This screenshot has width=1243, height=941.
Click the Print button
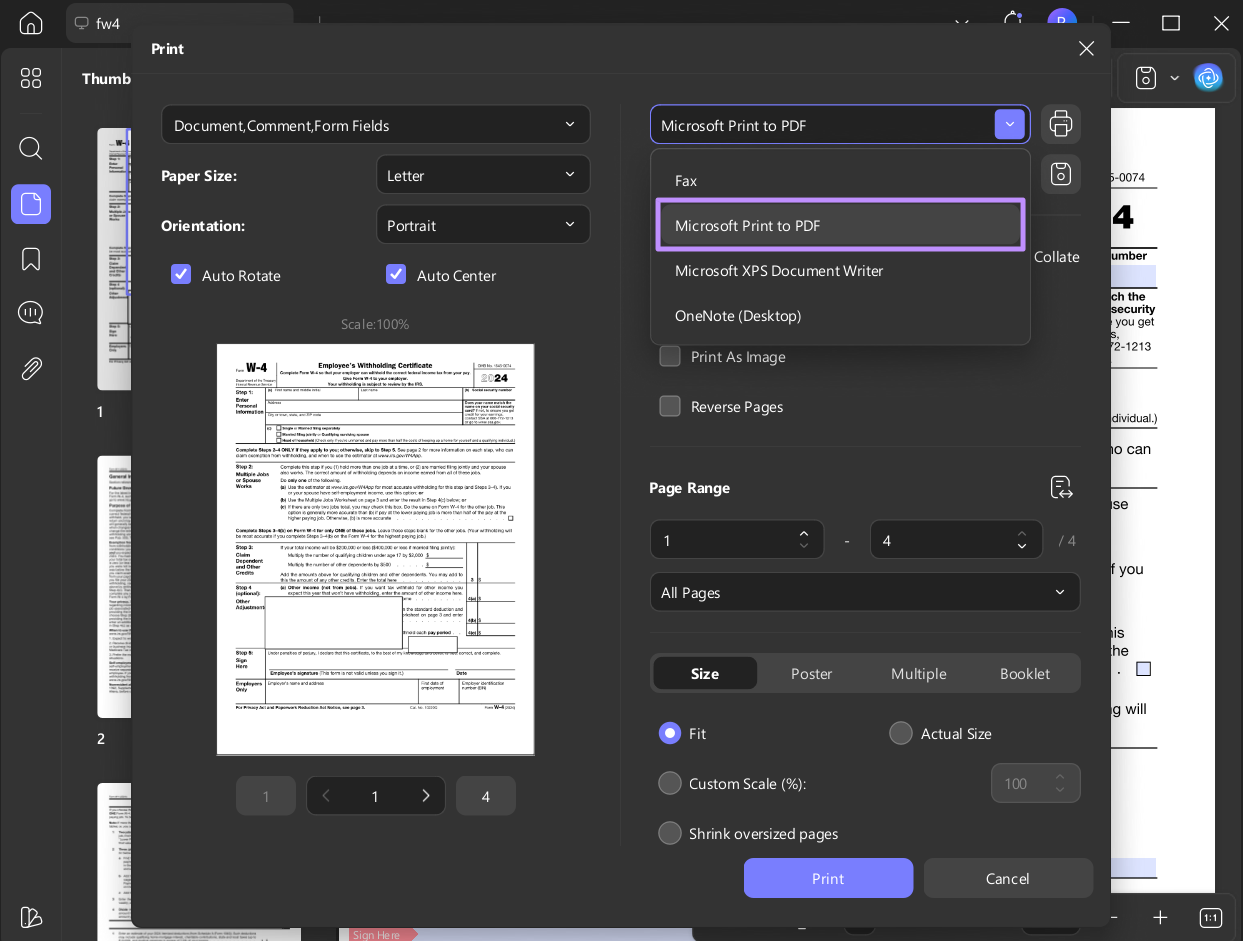[x=828, y=878]
